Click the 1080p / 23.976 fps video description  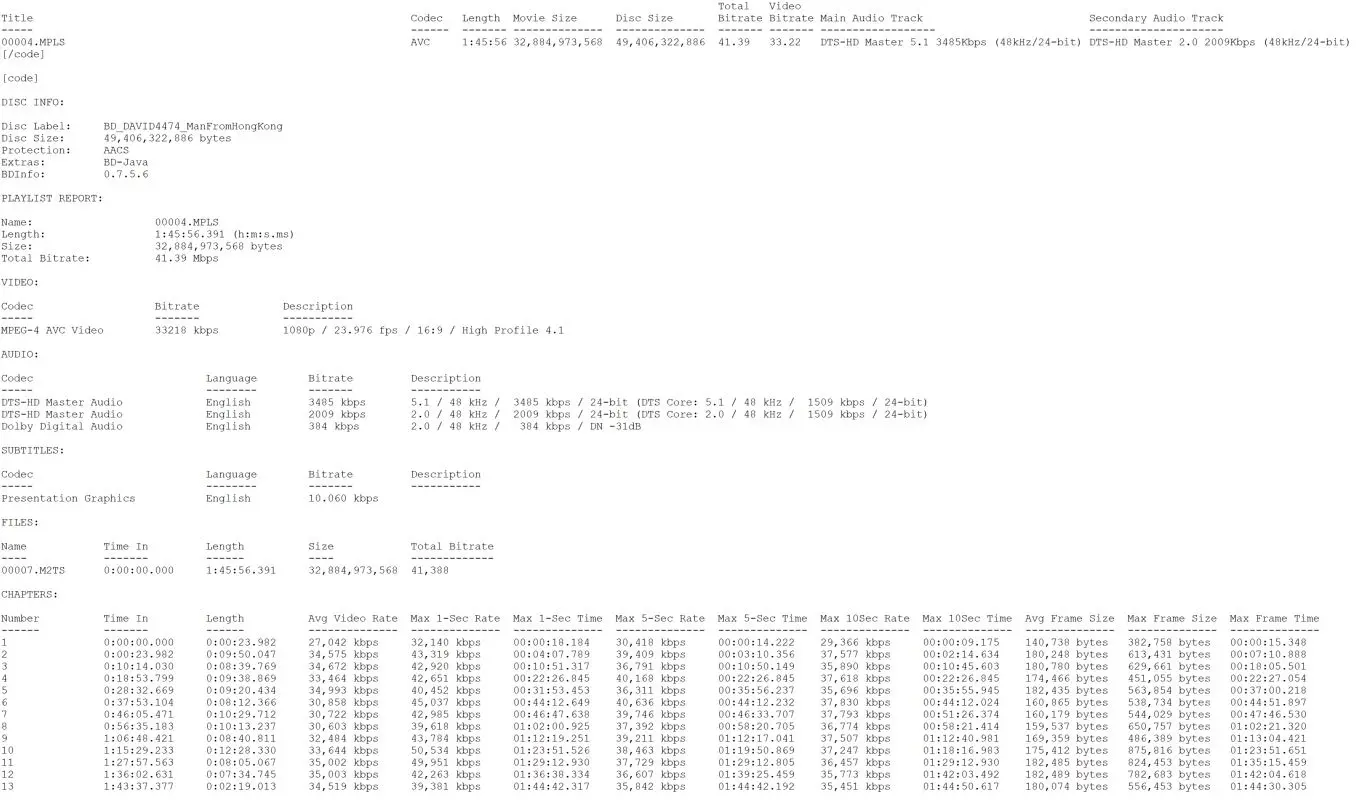[x=423, y=330]
